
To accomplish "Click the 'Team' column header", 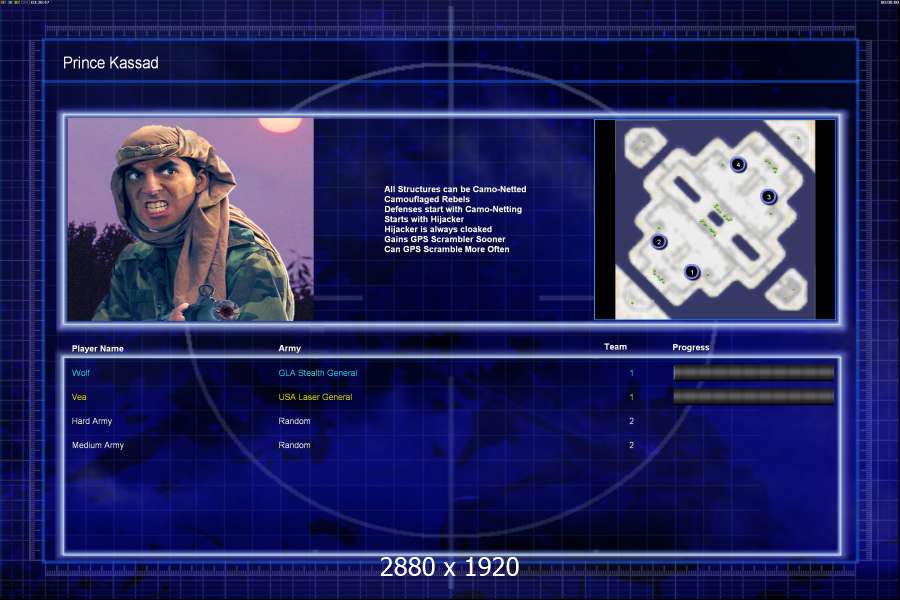I will [615, 347].
